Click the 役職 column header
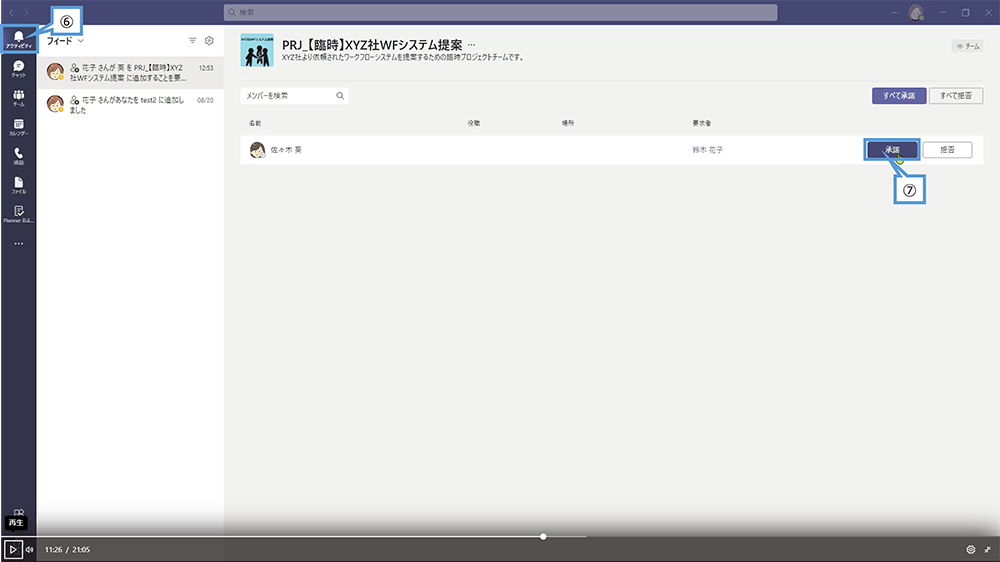The image size is (1000, 562). pos(474,123)
